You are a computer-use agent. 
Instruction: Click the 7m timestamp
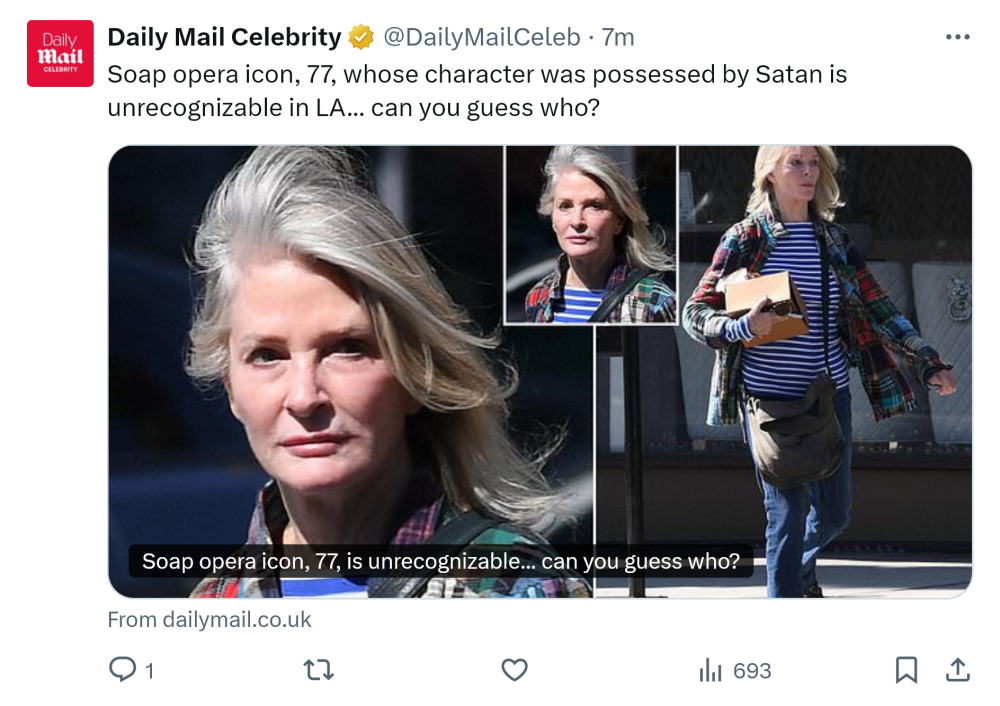click(x=618, y=38)
